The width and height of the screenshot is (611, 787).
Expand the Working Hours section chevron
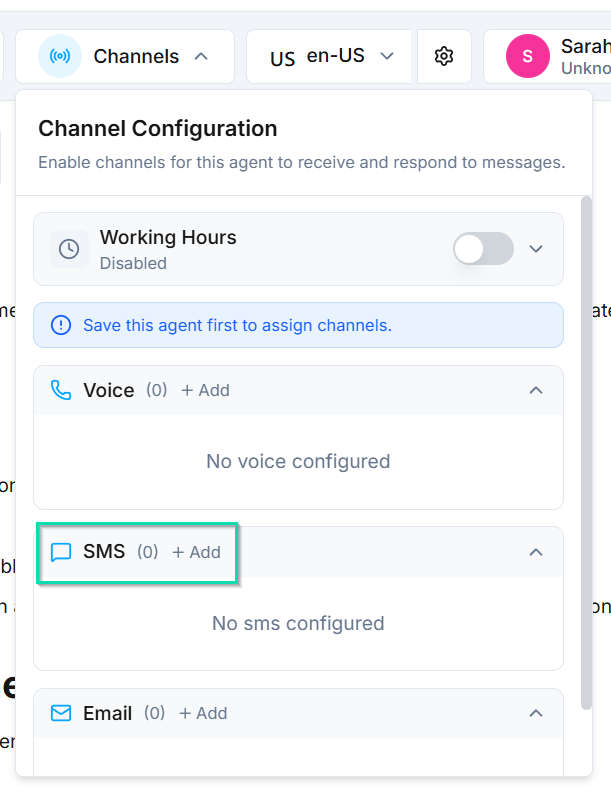pyautogui.click(x=536, y=249)
